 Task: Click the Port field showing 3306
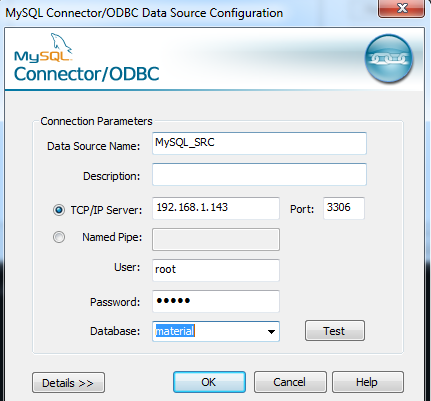tap(344, 208)
